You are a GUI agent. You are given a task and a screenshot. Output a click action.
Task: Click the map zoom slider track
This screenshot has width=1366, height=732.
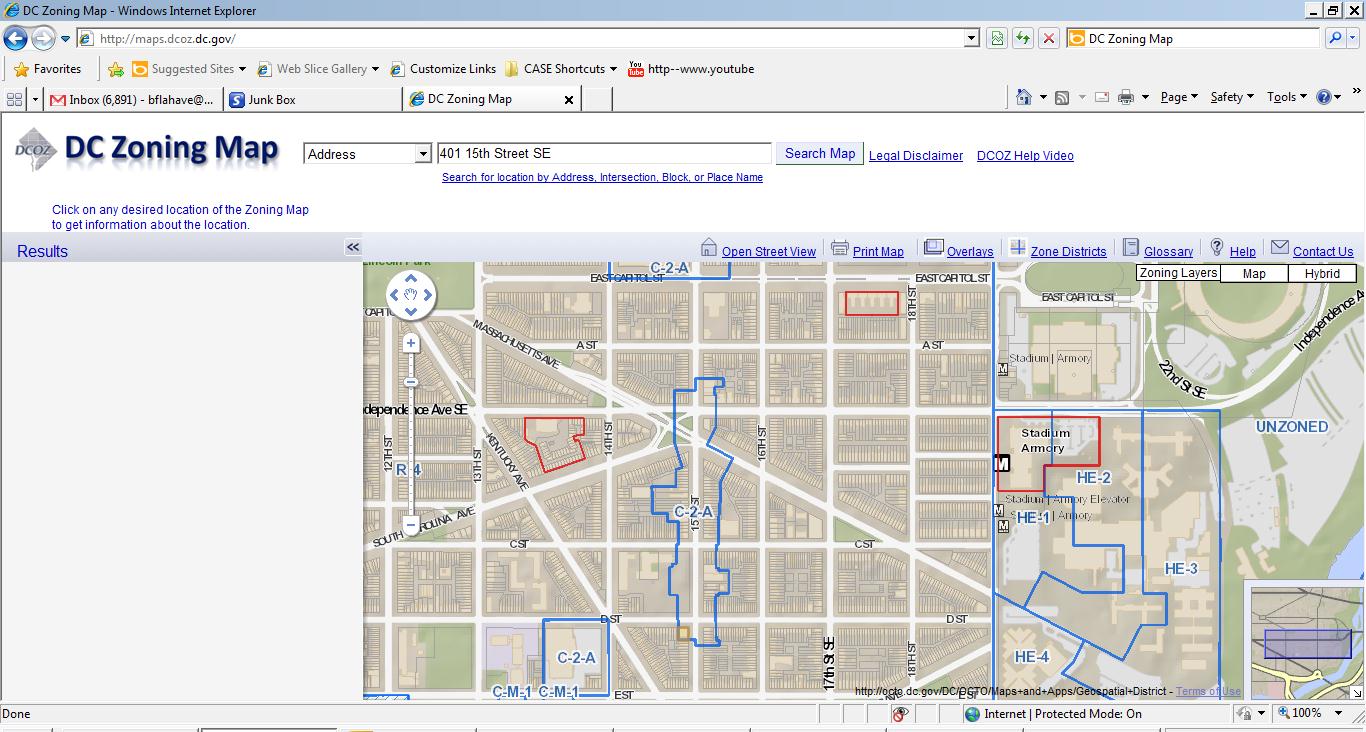411,450
